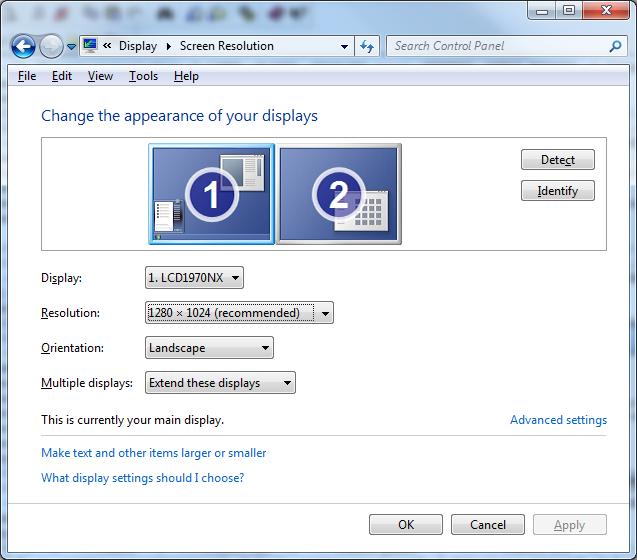Open the Orientation dropdown showing Landscape

[x=209, y=347]
